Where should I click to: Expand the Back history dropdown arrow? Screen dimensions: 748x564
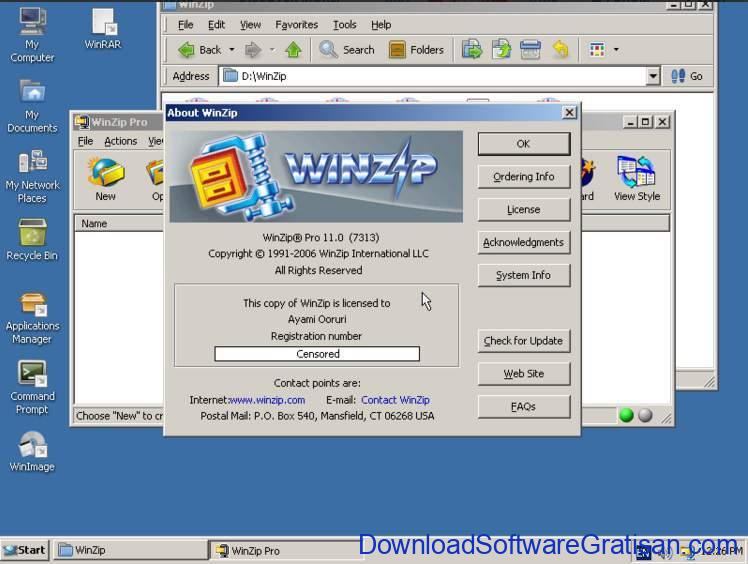[x=232, y=50]
